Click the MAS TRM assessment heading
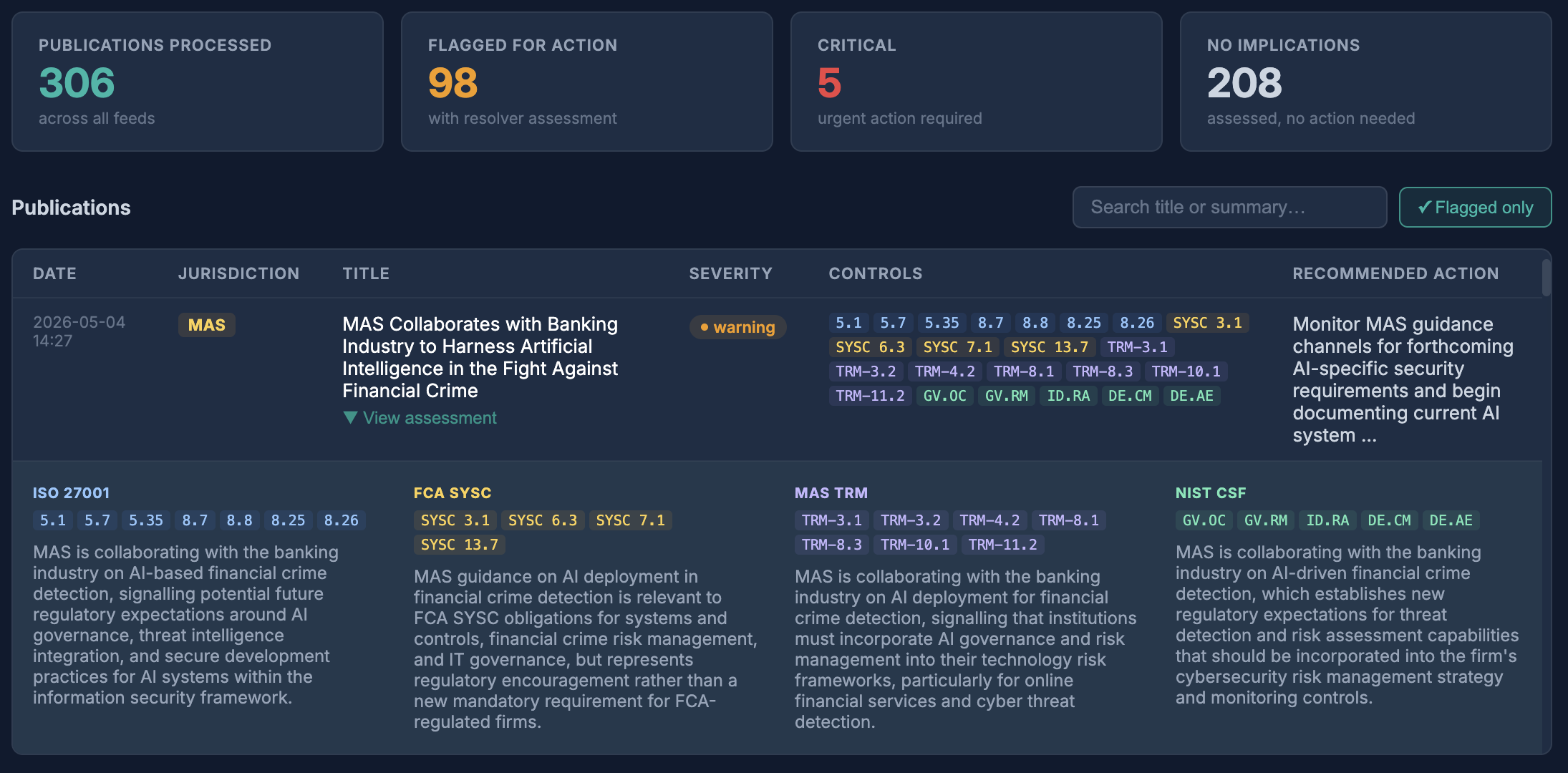 click(831, 493)
